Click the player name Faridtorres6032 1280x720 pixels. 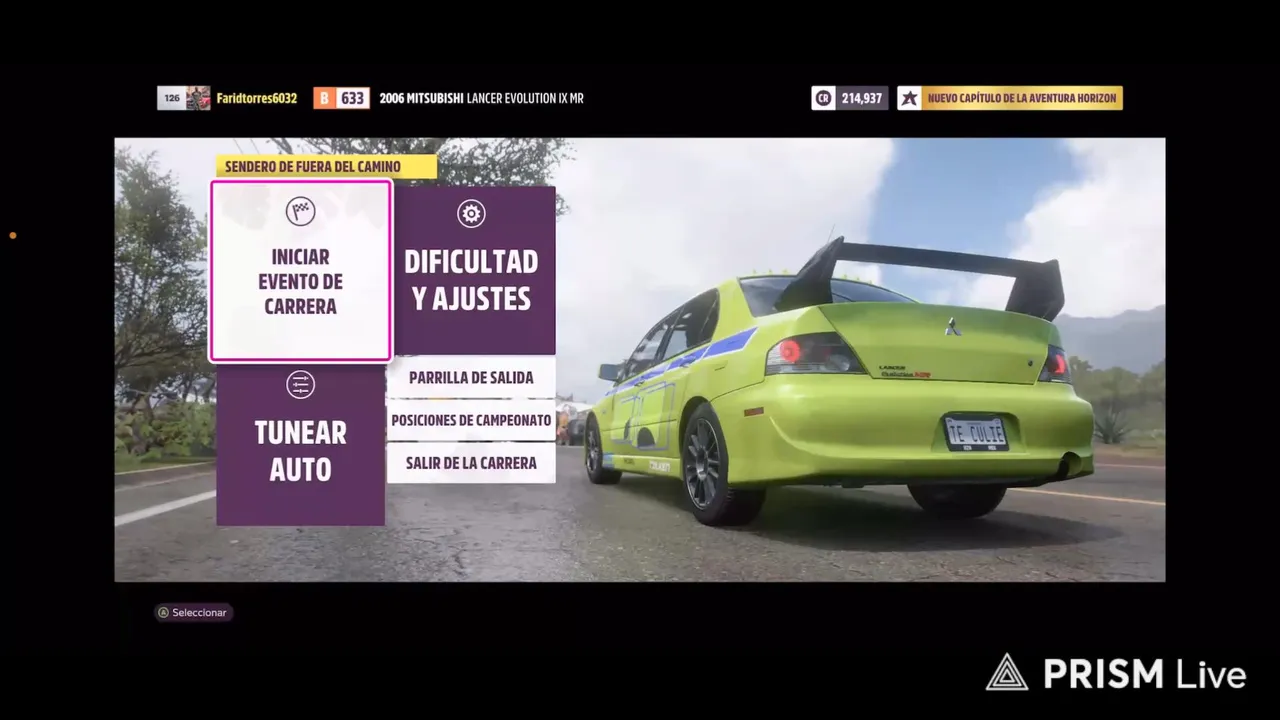257,98
